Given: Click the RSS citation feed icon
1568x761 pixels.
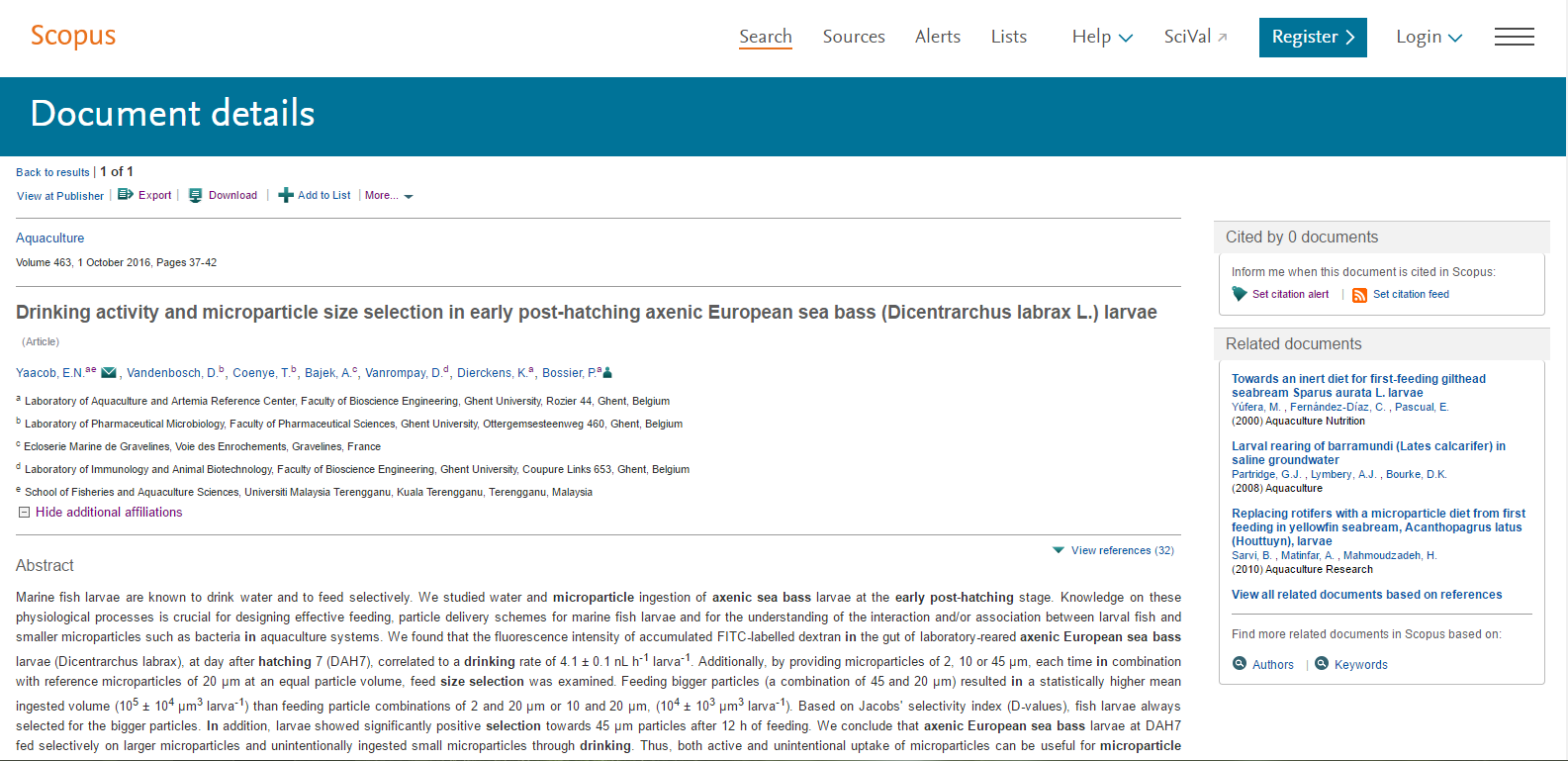Looking at the screenshot, I should point(1359,295).
